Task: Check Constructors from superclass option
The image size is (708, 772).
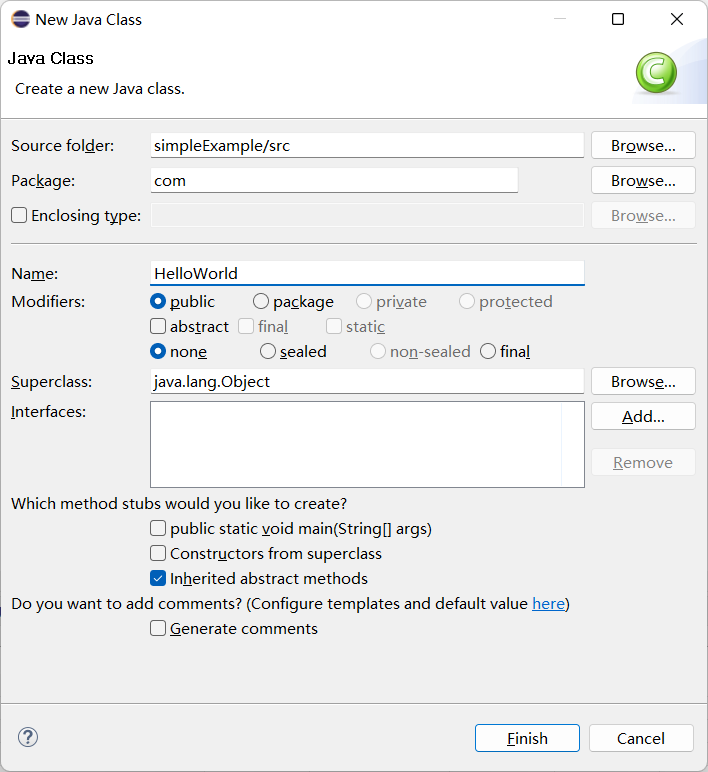Action: [x=158, y=553]
